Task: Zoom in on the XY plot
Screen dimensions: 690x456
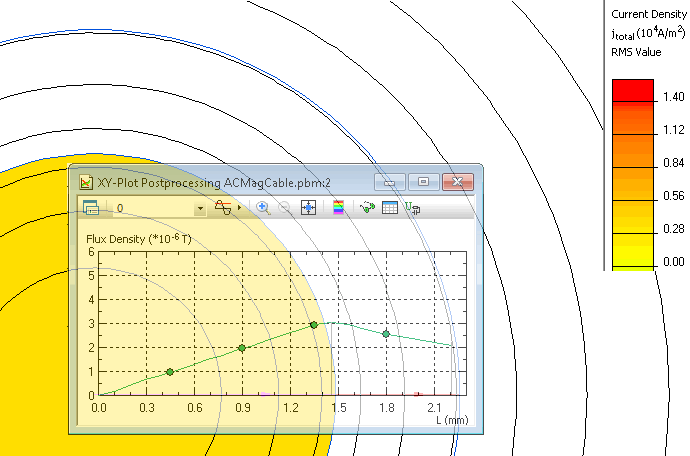Action: [x=263, y=208]
